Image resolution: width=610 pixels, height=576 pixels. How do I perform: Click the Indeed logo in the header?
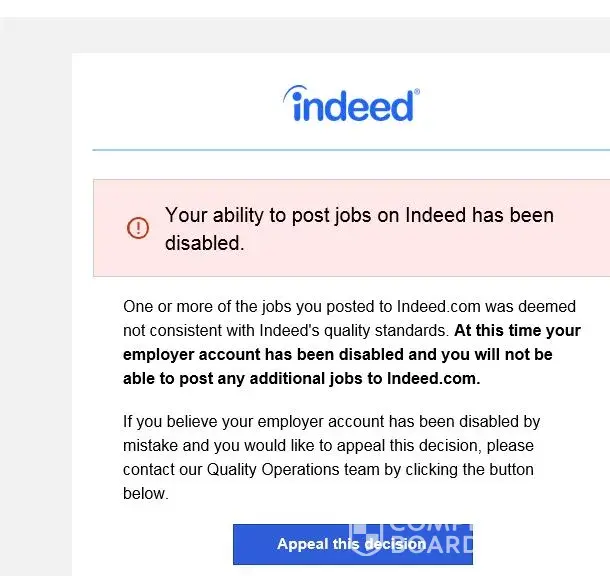[351, 104]
